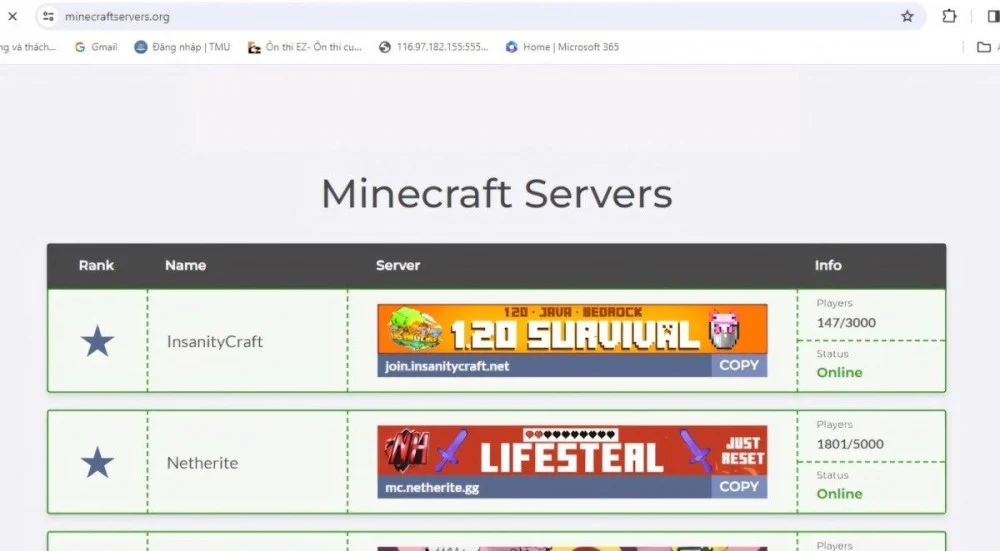Copy the join.insanitycraft.net address
This screenshot has width=1000, height=551.
click(739, 365)
